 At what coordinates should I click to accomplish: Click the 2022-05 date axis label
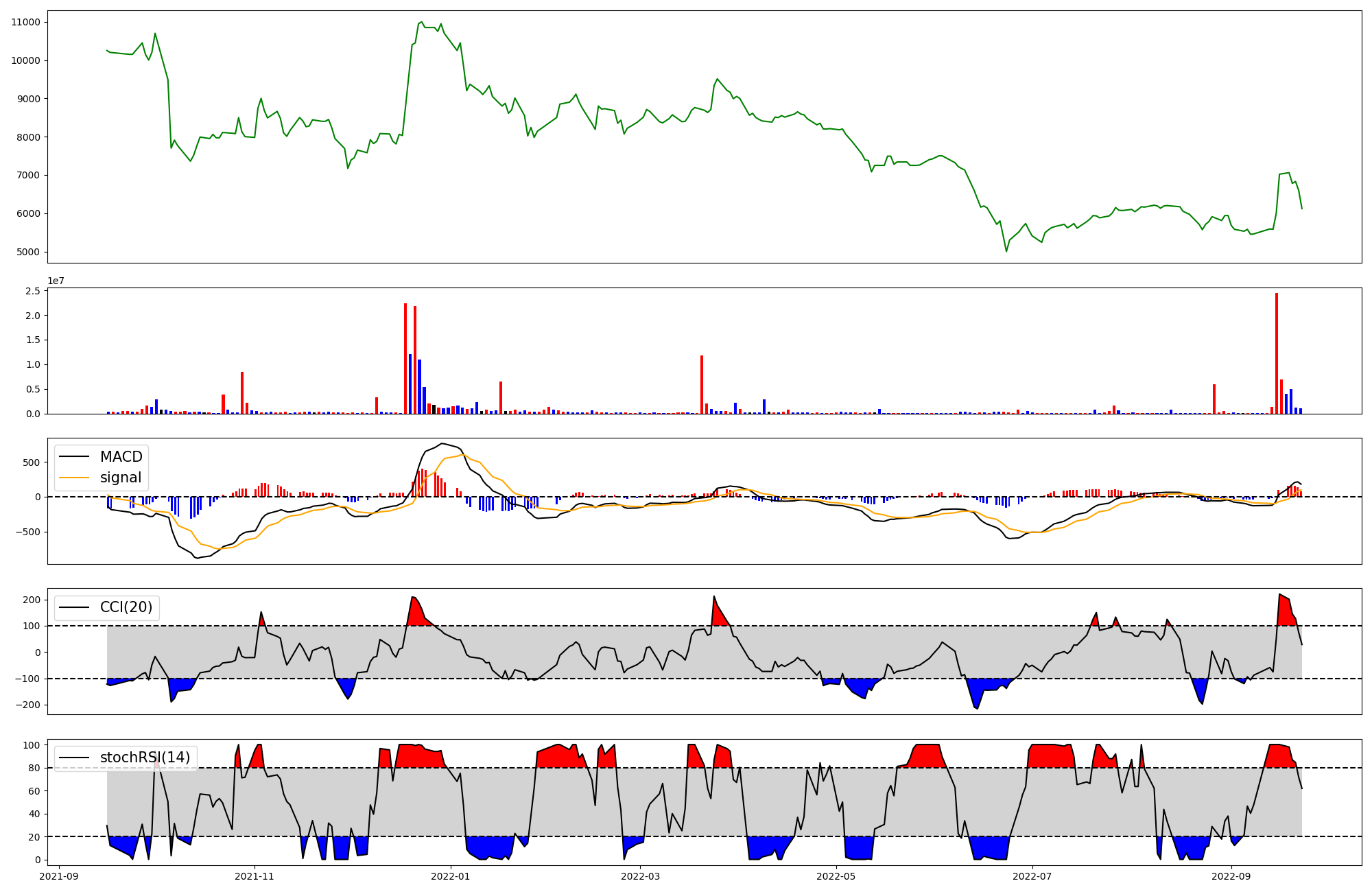tap(836, 876)
